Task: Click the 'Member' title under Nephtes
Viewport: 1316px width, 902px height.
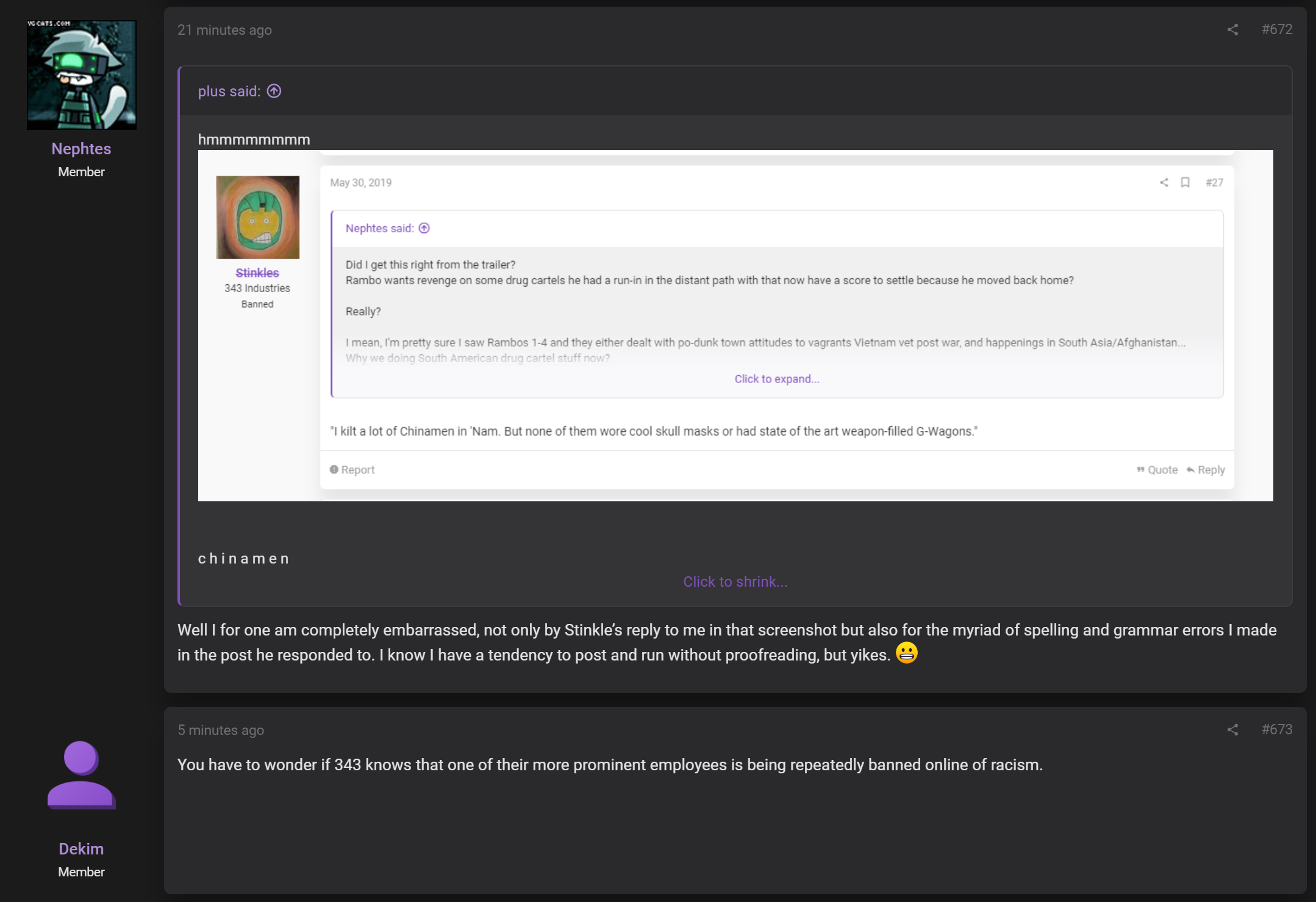Action: point(81,172)
